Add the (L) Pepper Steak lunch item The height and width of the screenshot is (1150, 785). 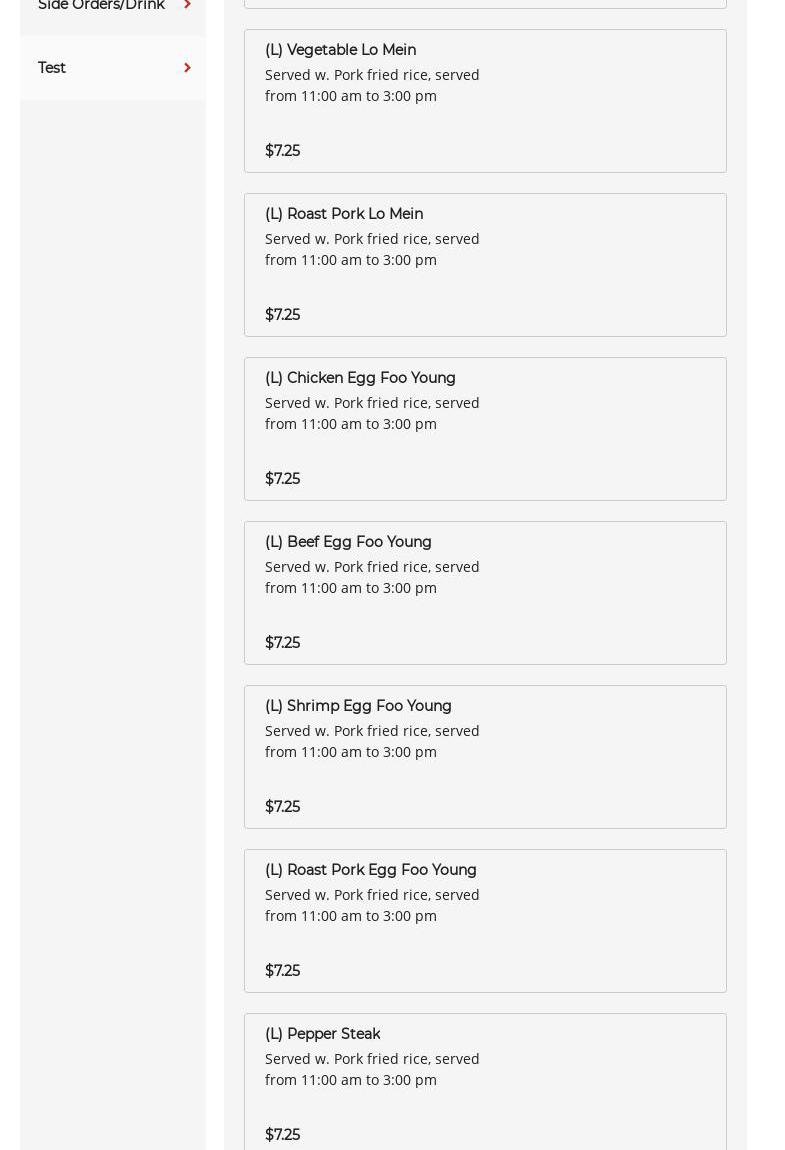click(322, 1034)
